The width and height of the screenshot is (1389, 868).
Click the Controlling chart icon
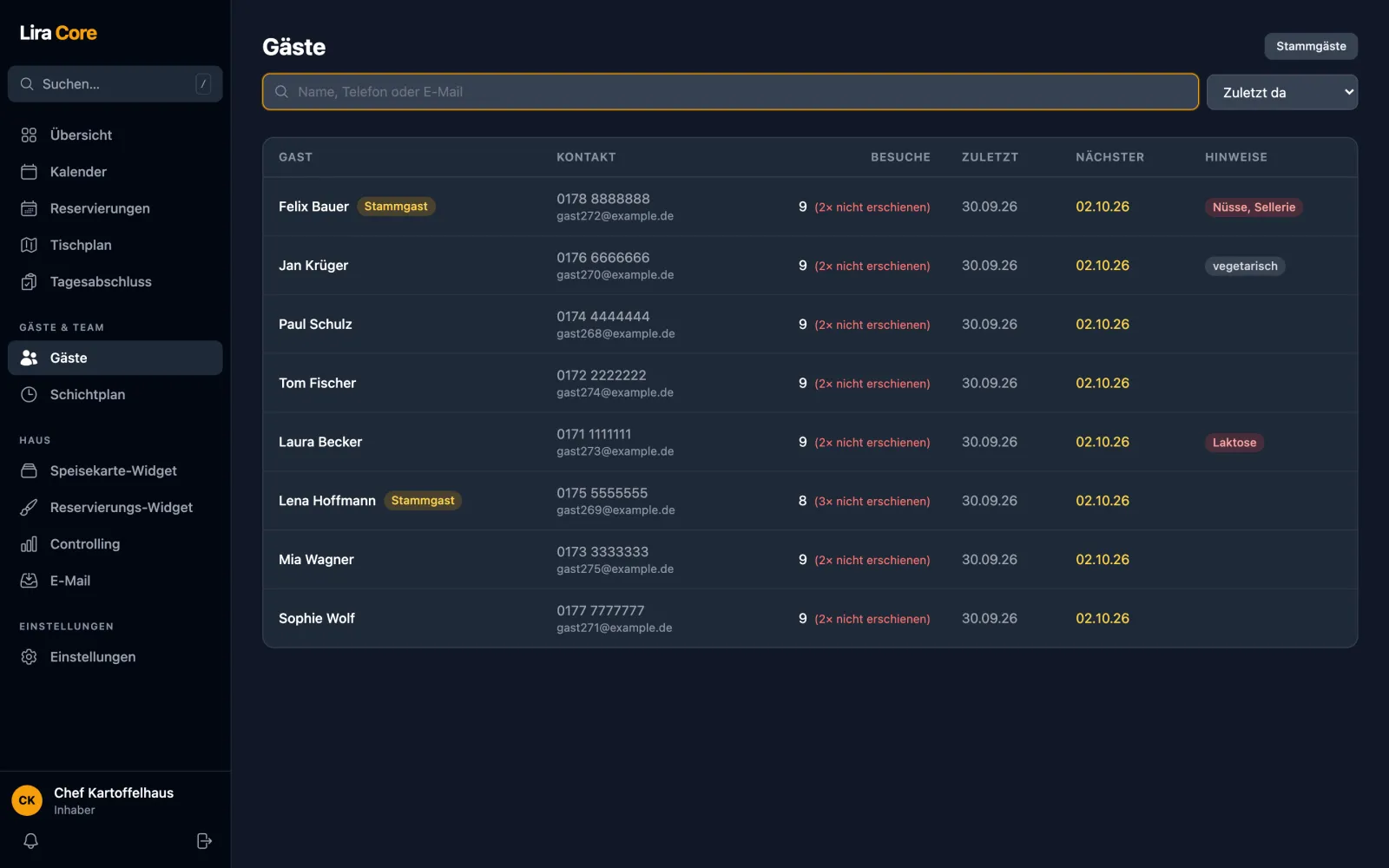point(29,544)
